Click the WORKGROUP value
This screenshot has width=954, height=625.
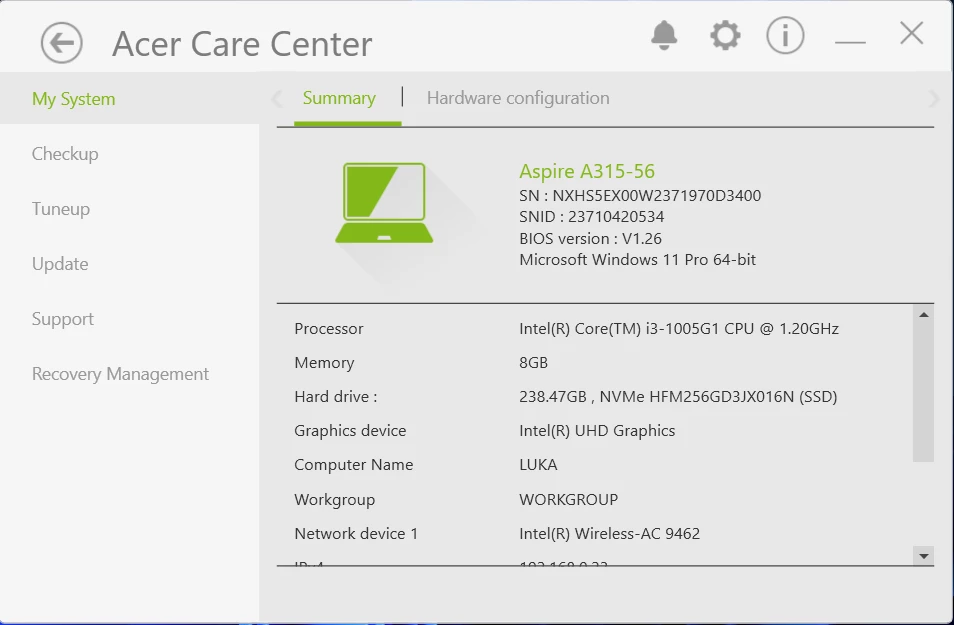569,500
